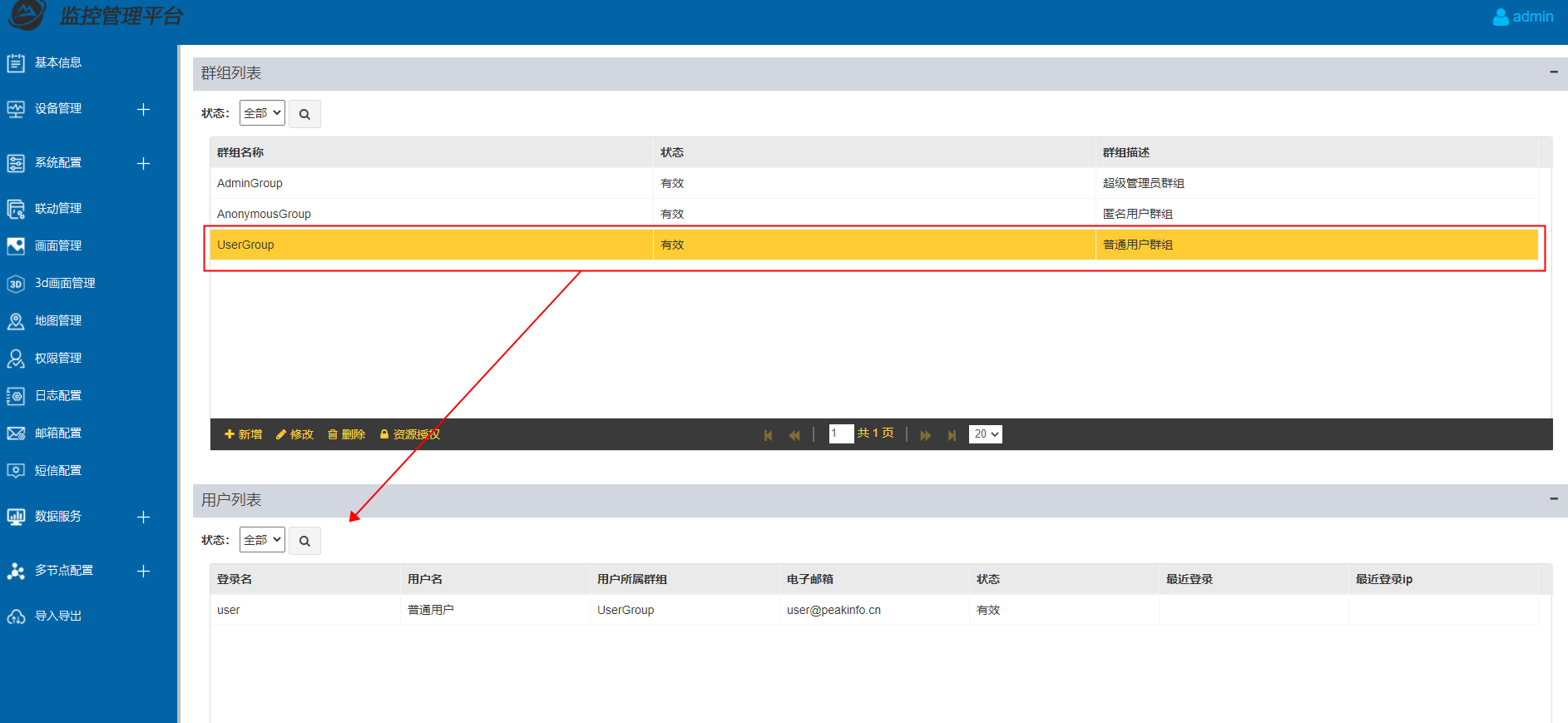
Task: Select the AnonymousGroup row
Action: click(873, 214)
